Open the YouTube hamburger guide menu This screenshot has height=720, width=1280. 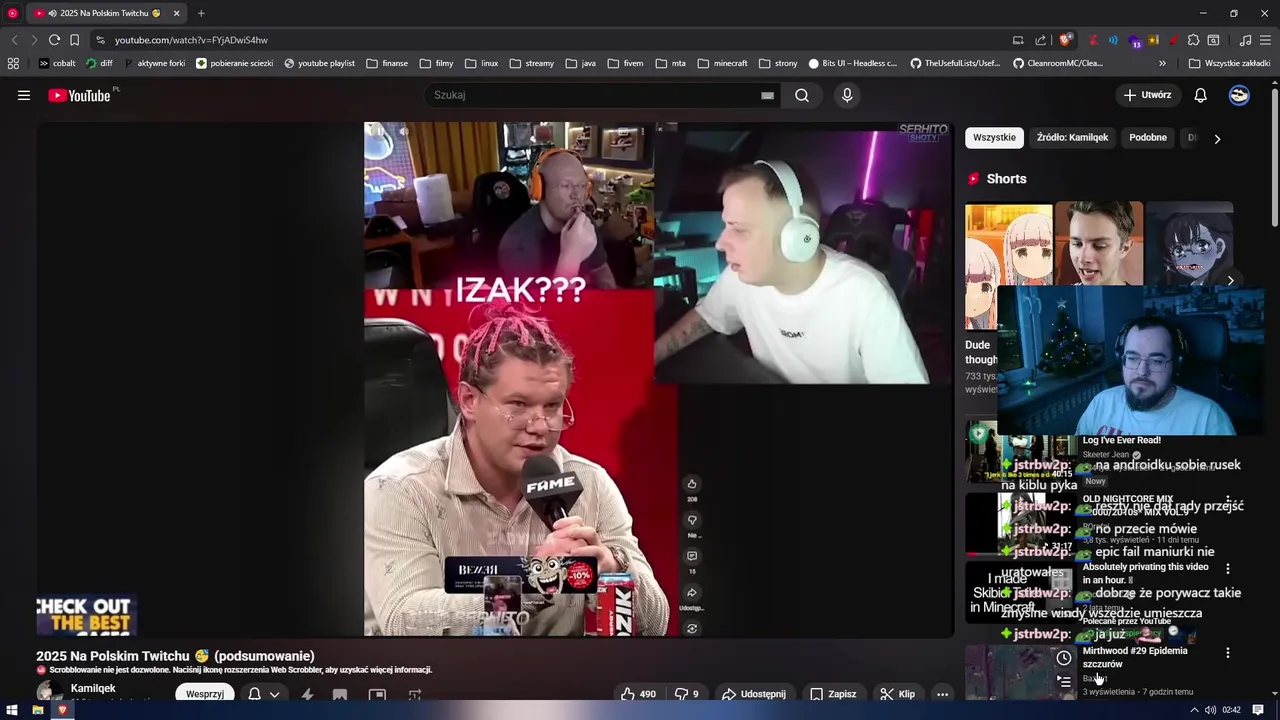[x=24, y=95]
